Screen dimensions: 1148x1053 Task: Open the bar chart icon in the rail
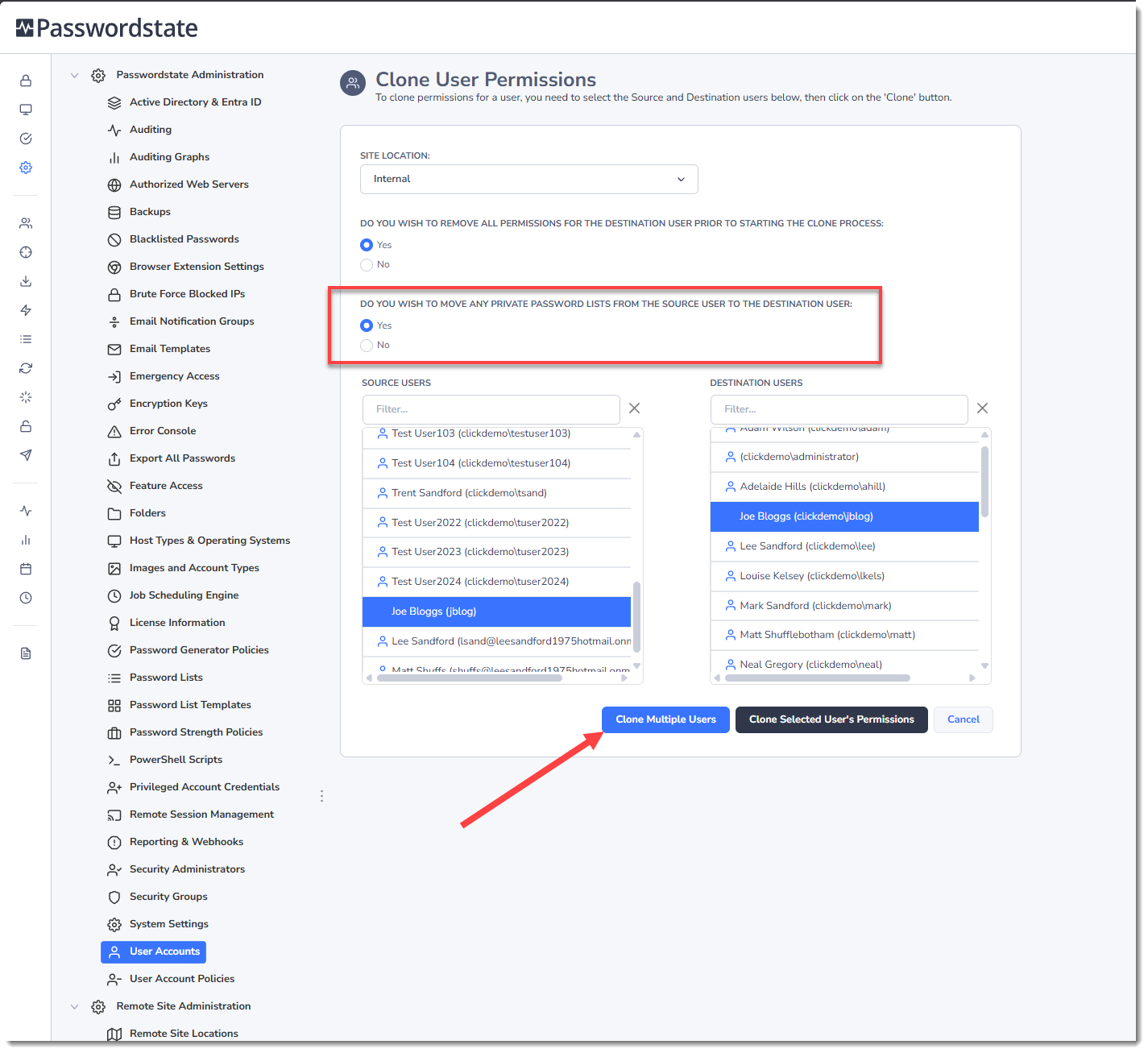(26, 540)
